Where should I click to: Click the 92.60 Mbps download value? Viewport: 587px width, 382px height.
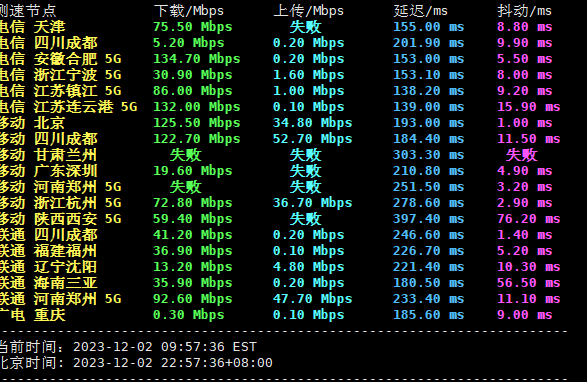click(x=193, y=299)
